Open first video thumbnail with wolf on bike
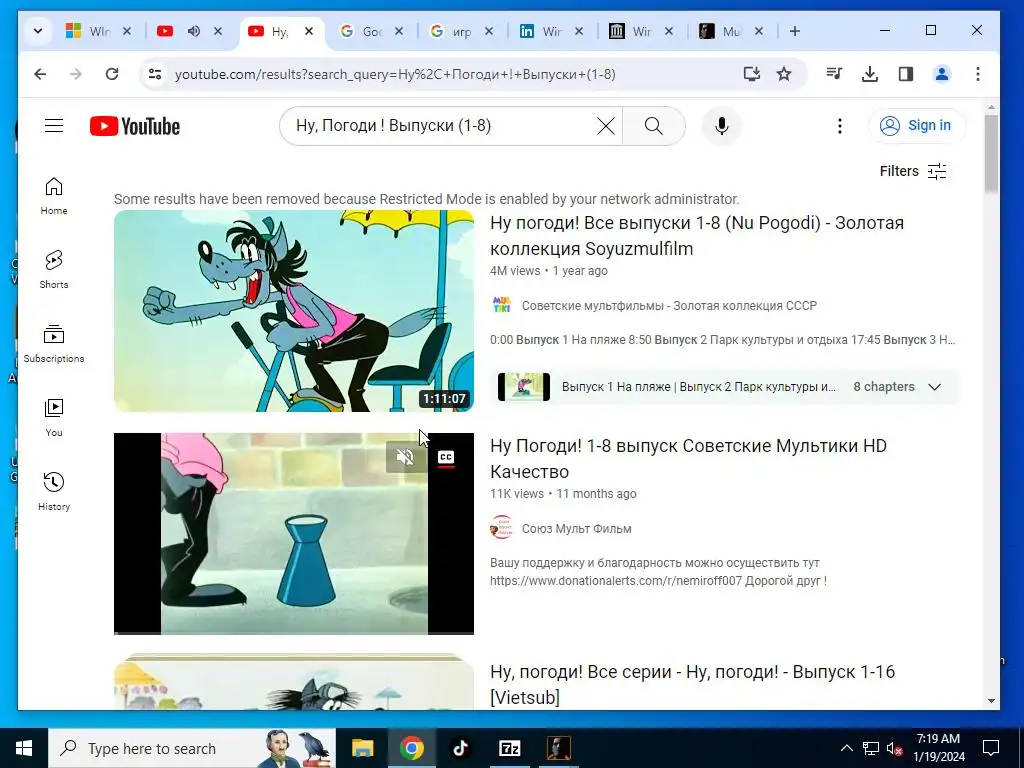1024x768 pixels. click(294, 310)
